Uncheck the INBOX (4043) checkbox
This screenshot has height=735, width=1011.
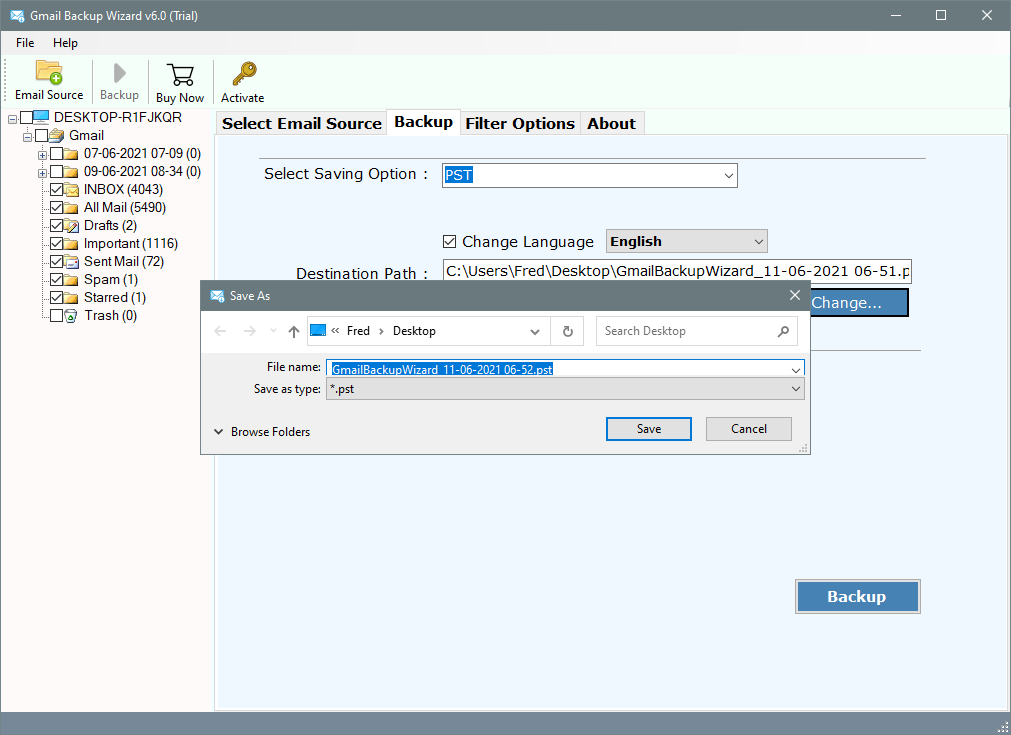57,190
